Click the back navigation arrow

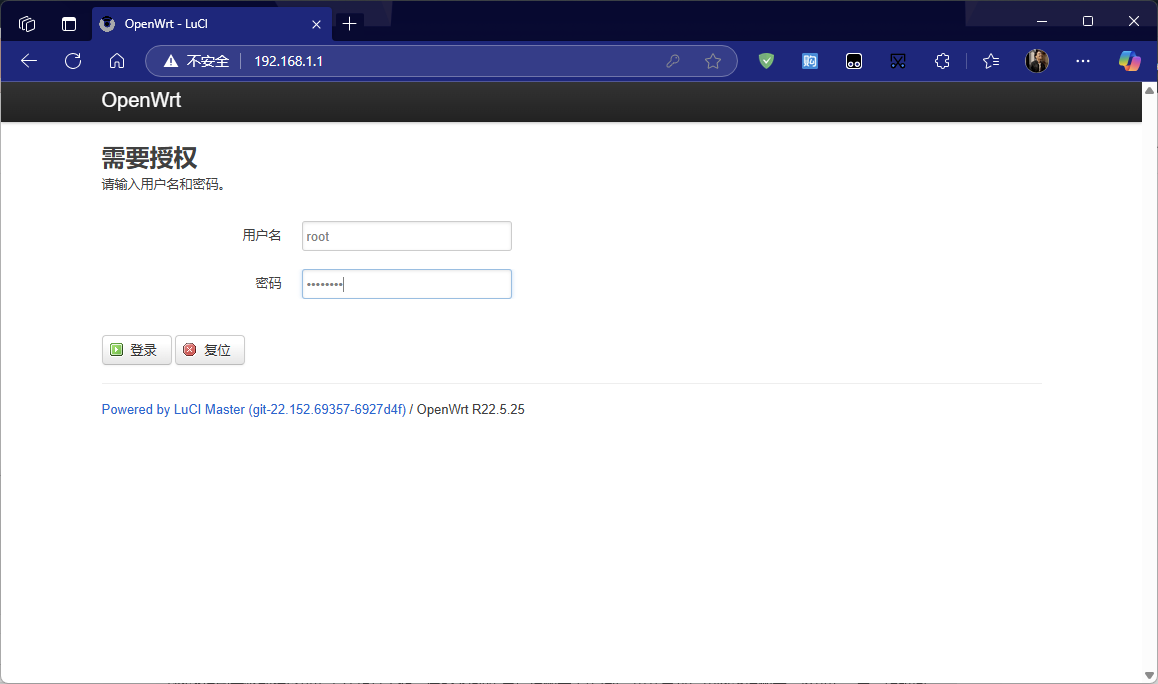coord(29,61)
